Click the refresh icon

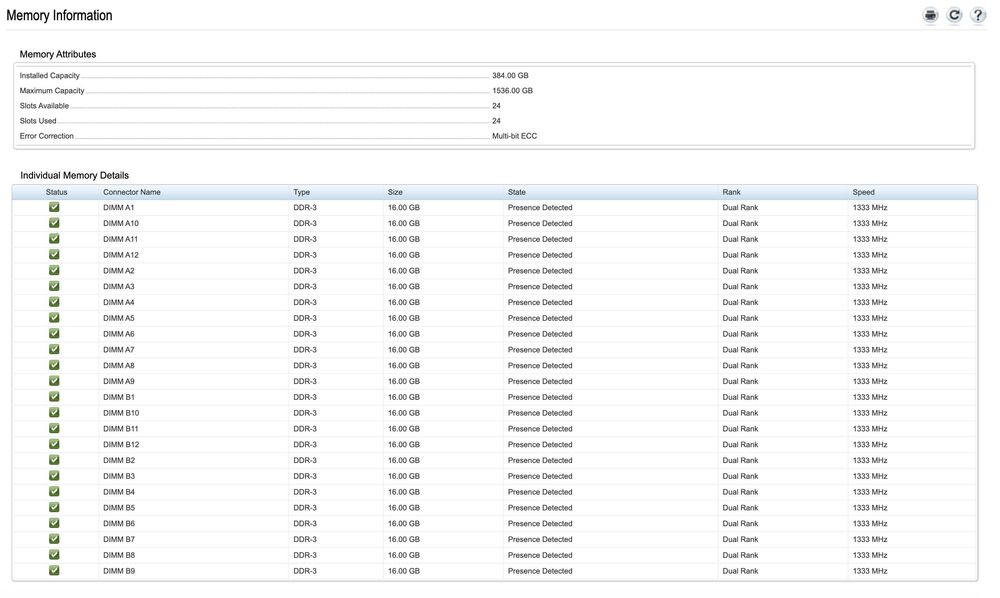pyautogui.click(x=954, y=15)
